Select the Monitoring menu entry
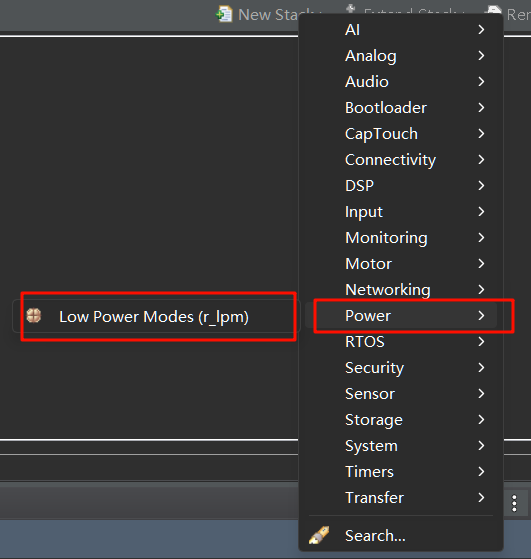This screenshot has width=531, height=559. [401, 238]
